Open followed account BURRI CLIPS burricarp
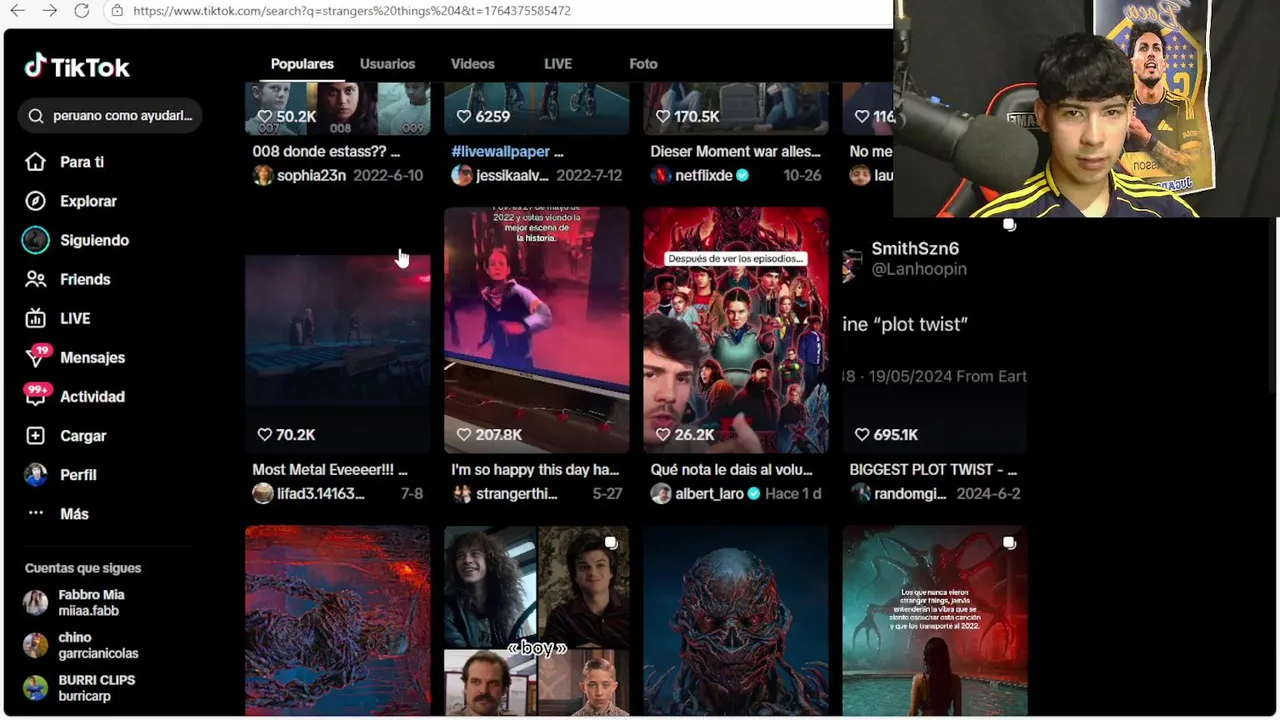 (x=98, y=688)
